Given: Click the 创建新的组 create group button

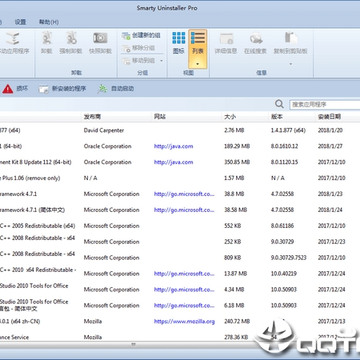Looking at the screenshot, I should (x=141, y=36).
